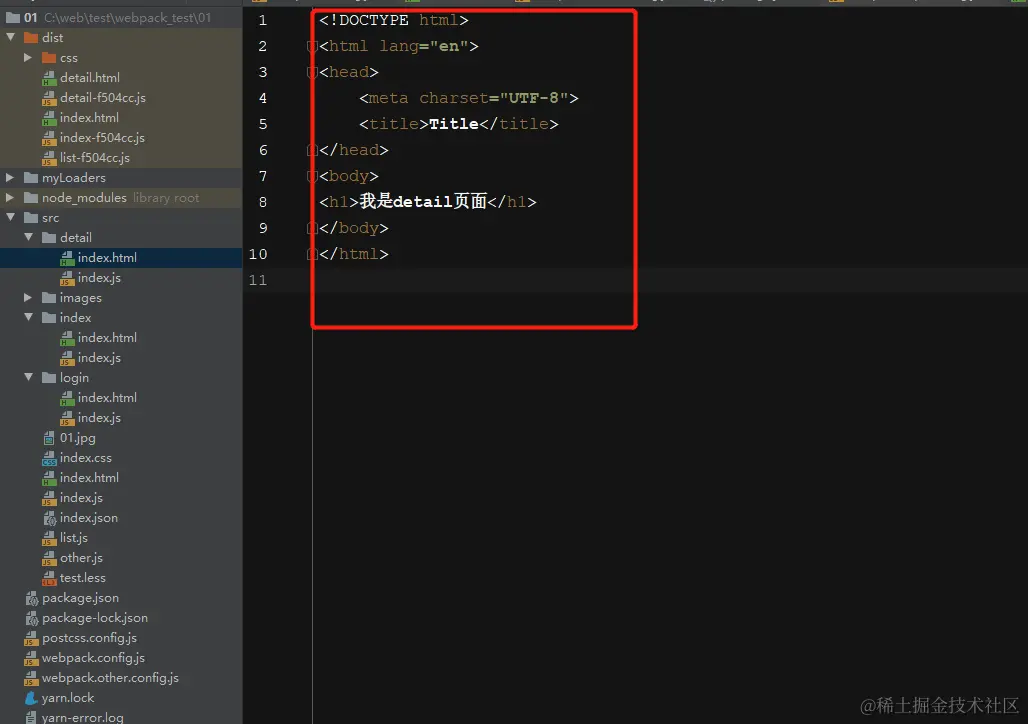Place cursor in the Title text
This screenshot has width=1028, height=724.
(x=454, y=124)
